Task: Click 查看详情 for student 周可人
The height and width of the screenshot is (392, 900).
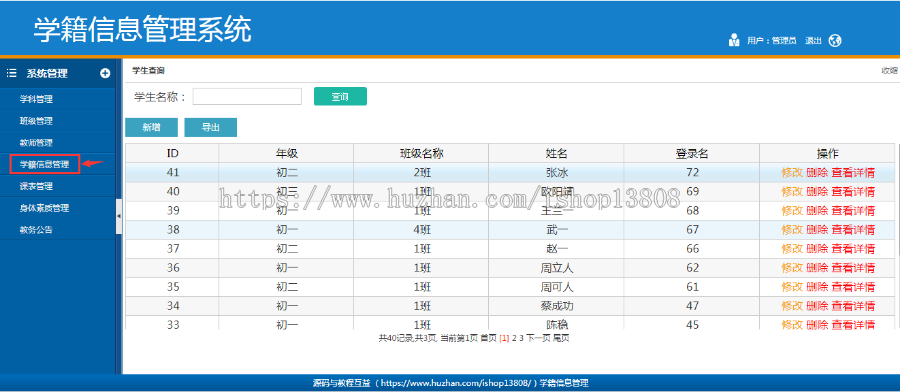Action: pos(853,286)
